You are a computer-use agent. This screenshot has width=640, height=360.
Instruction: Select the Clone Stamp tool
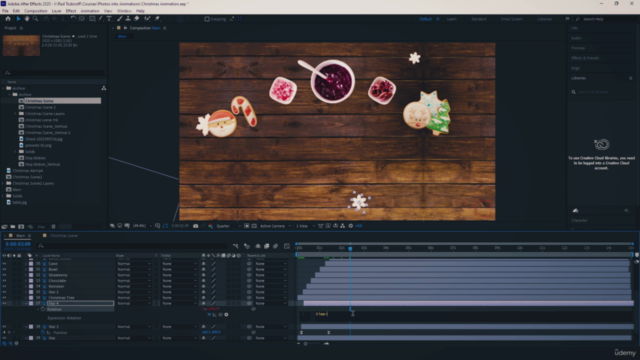click(x=128, y=19)
